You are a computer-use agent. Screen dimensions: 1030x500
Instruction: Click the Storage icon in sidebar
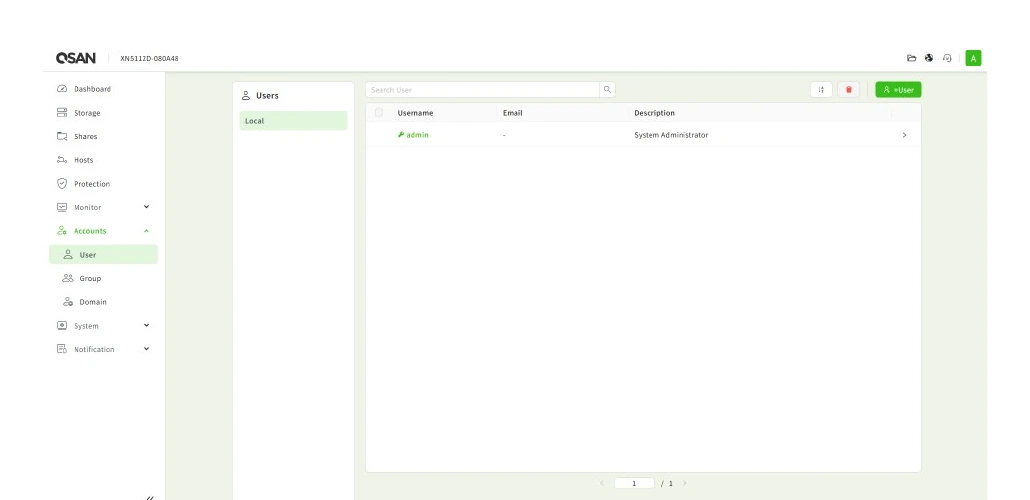(x=62, y=112)
